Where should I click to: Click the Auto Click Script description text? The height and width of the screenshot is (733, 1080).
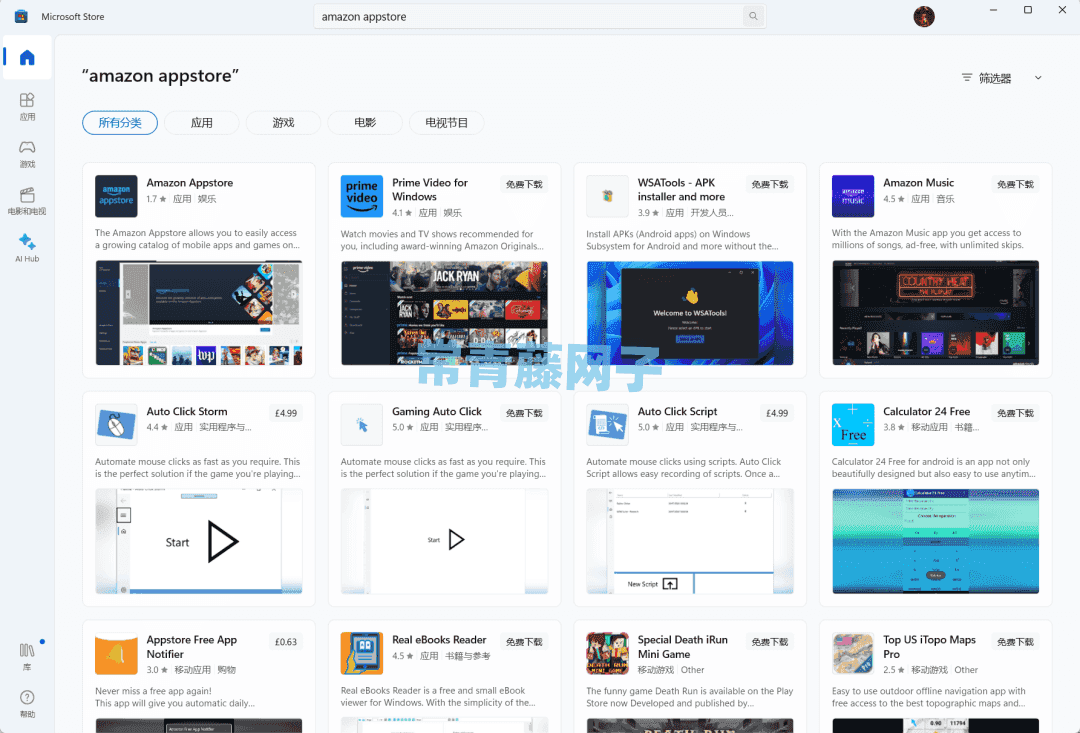tap(683, 468)
